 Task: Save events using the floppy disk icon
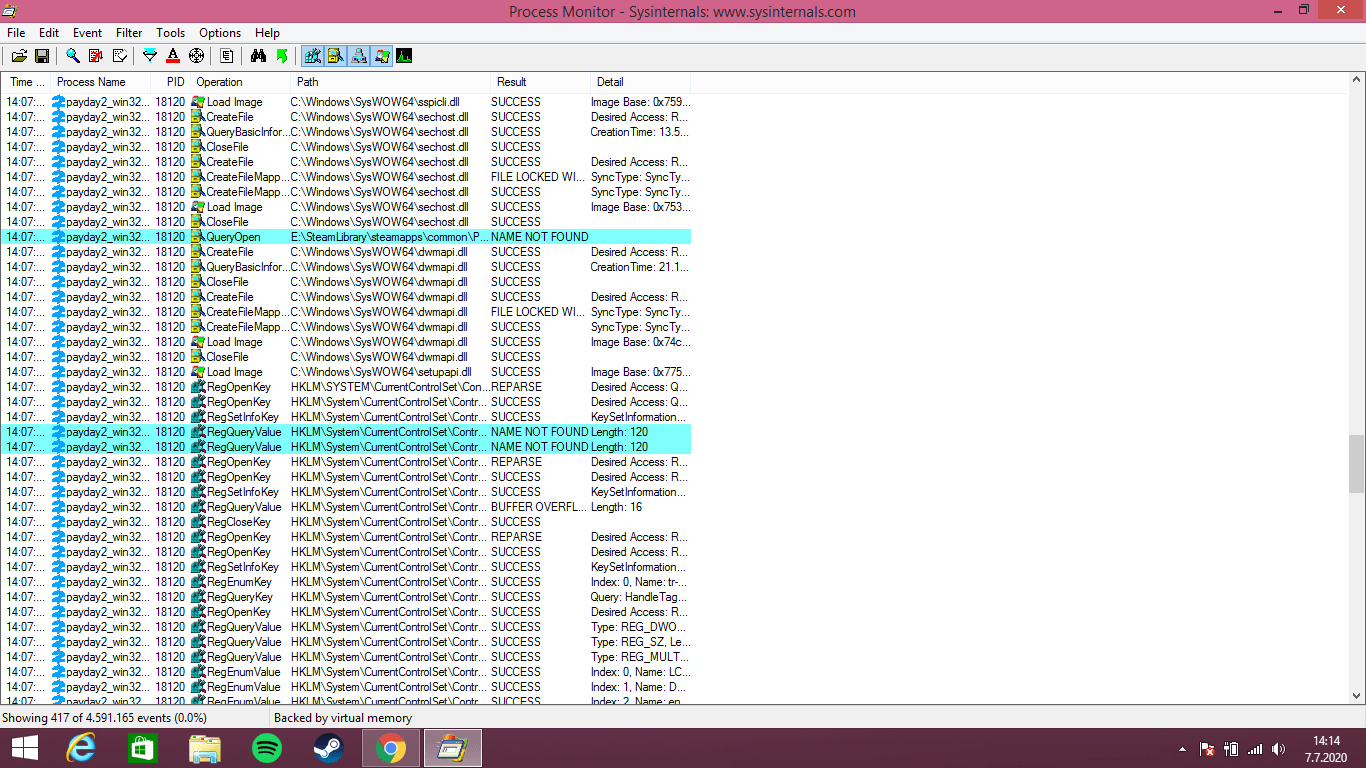(42, 56)
